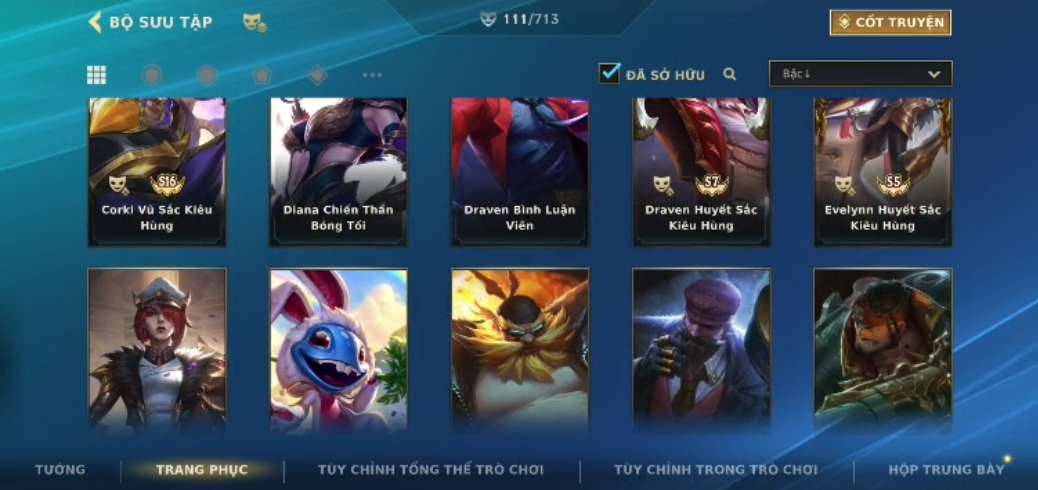Uncheck the Đã Sở Hữu checkbox
This screenshot has width=1038, height=490.
(x=609, y=73)
